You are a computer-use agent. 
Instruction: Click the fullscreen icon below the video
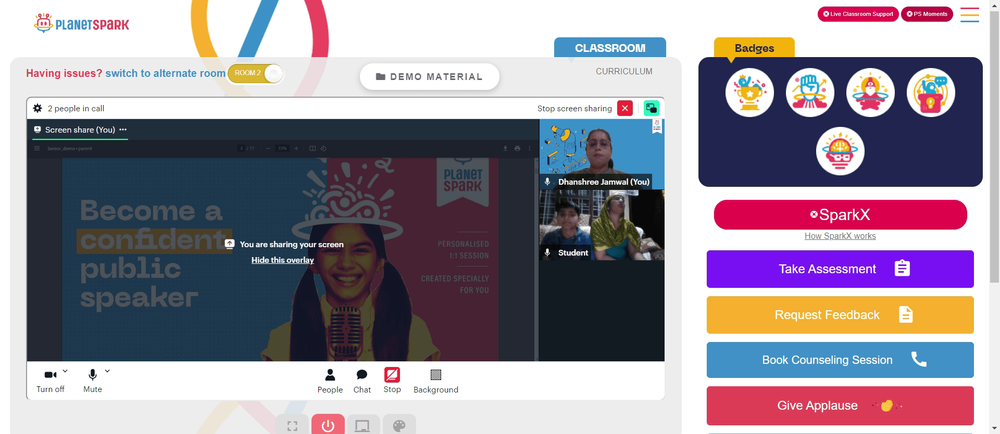click(x=292, y=425)
